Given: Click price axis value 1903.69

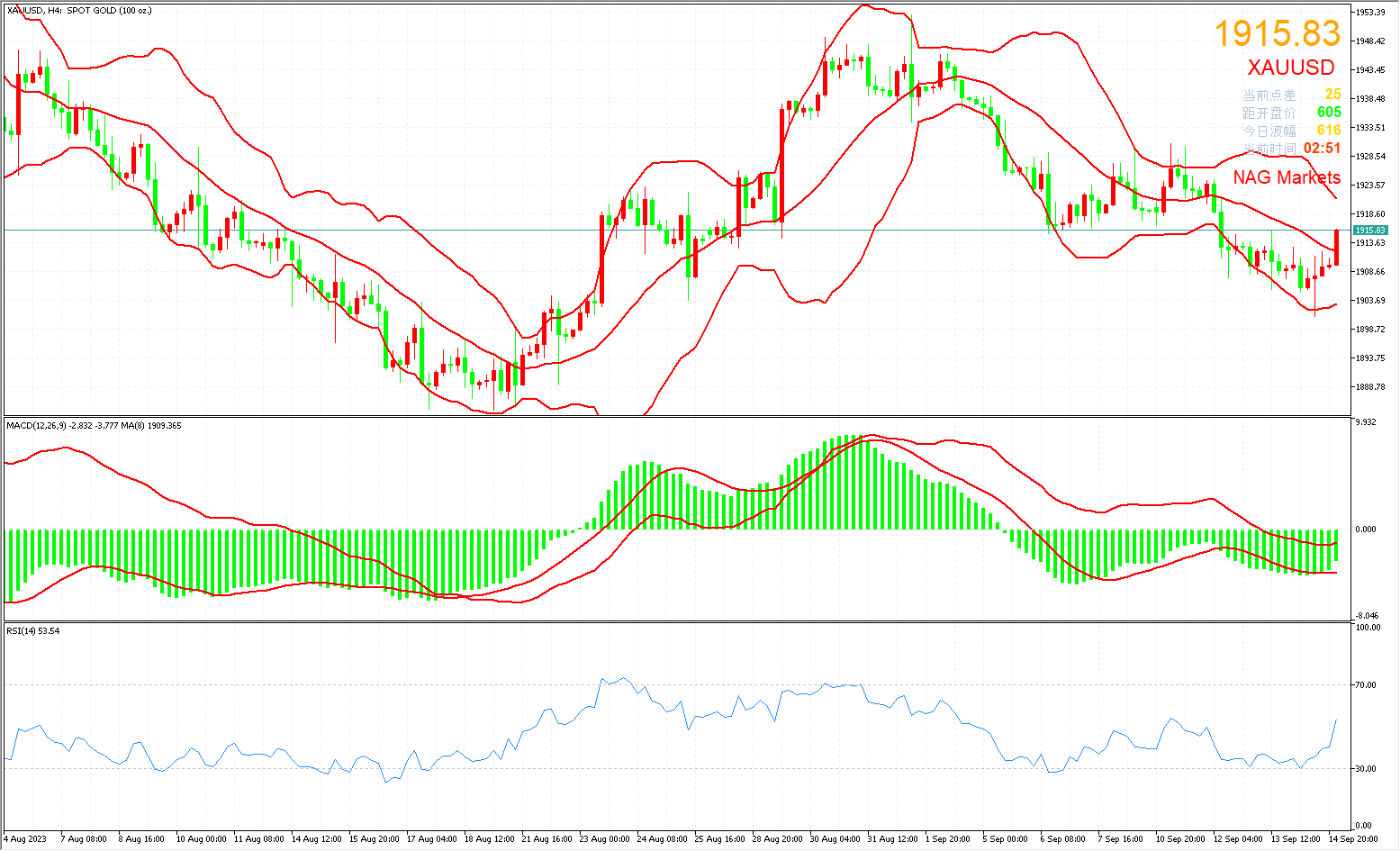Looking at the screenshot, I should click(x=1370, y=301).
